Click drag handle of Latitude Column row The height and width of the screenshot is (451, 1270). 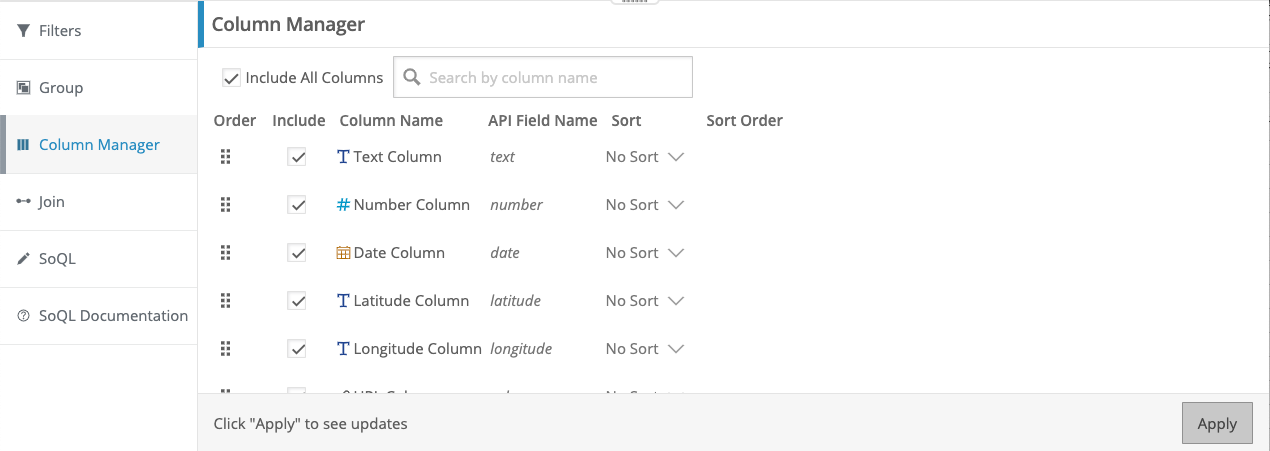click(x=225, y=301)
